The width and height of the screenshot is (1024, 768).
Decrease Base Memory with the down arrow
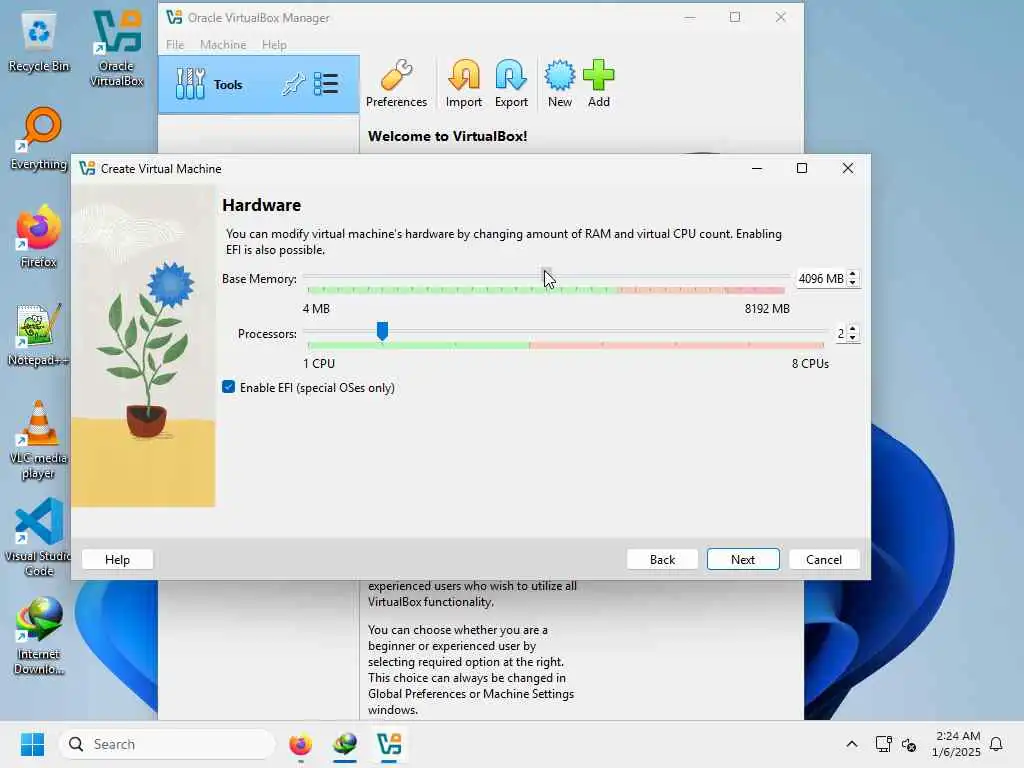tap(852, 283)
